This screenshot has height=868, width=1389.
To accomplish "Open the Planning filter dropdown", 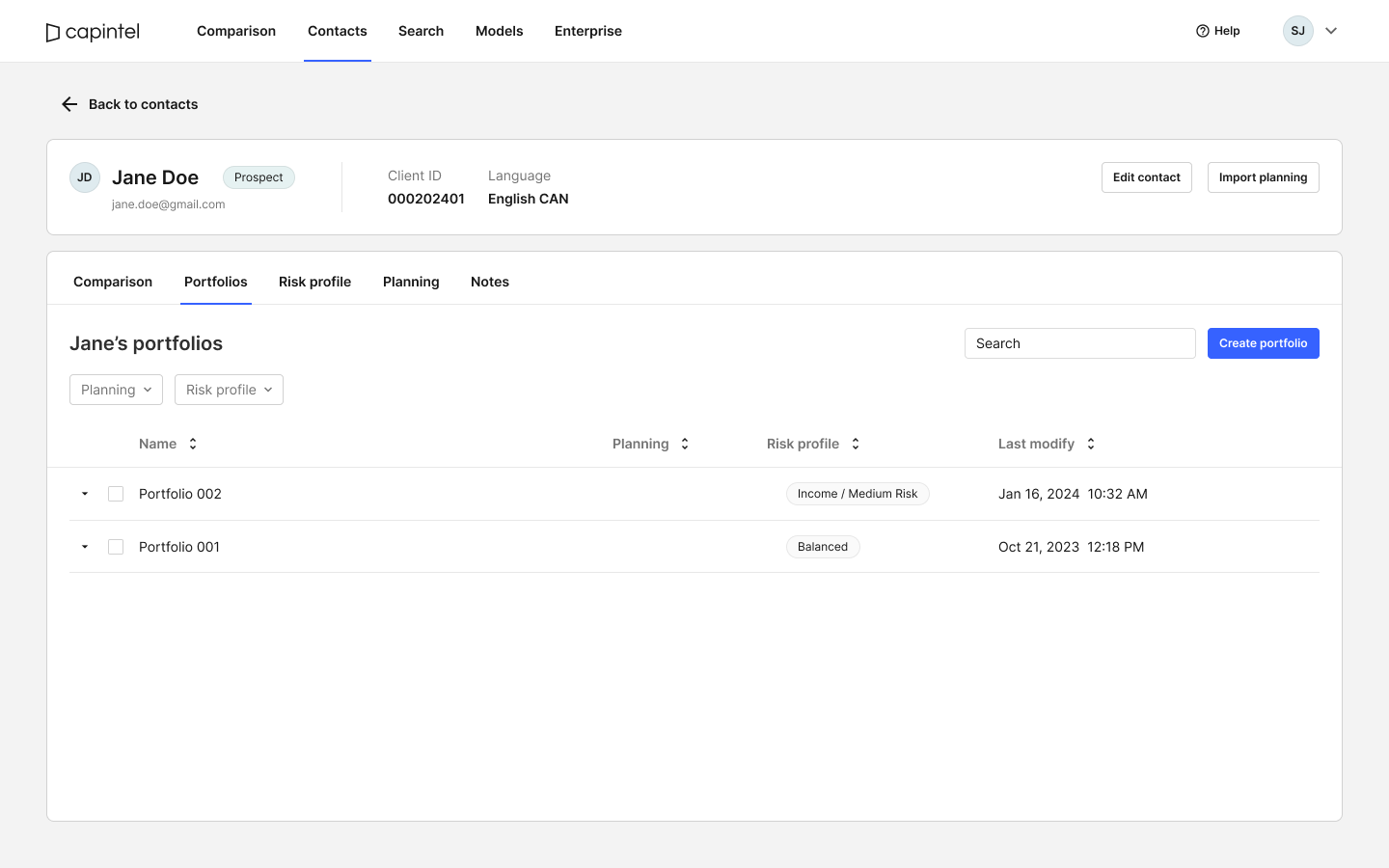I will 116,390.
